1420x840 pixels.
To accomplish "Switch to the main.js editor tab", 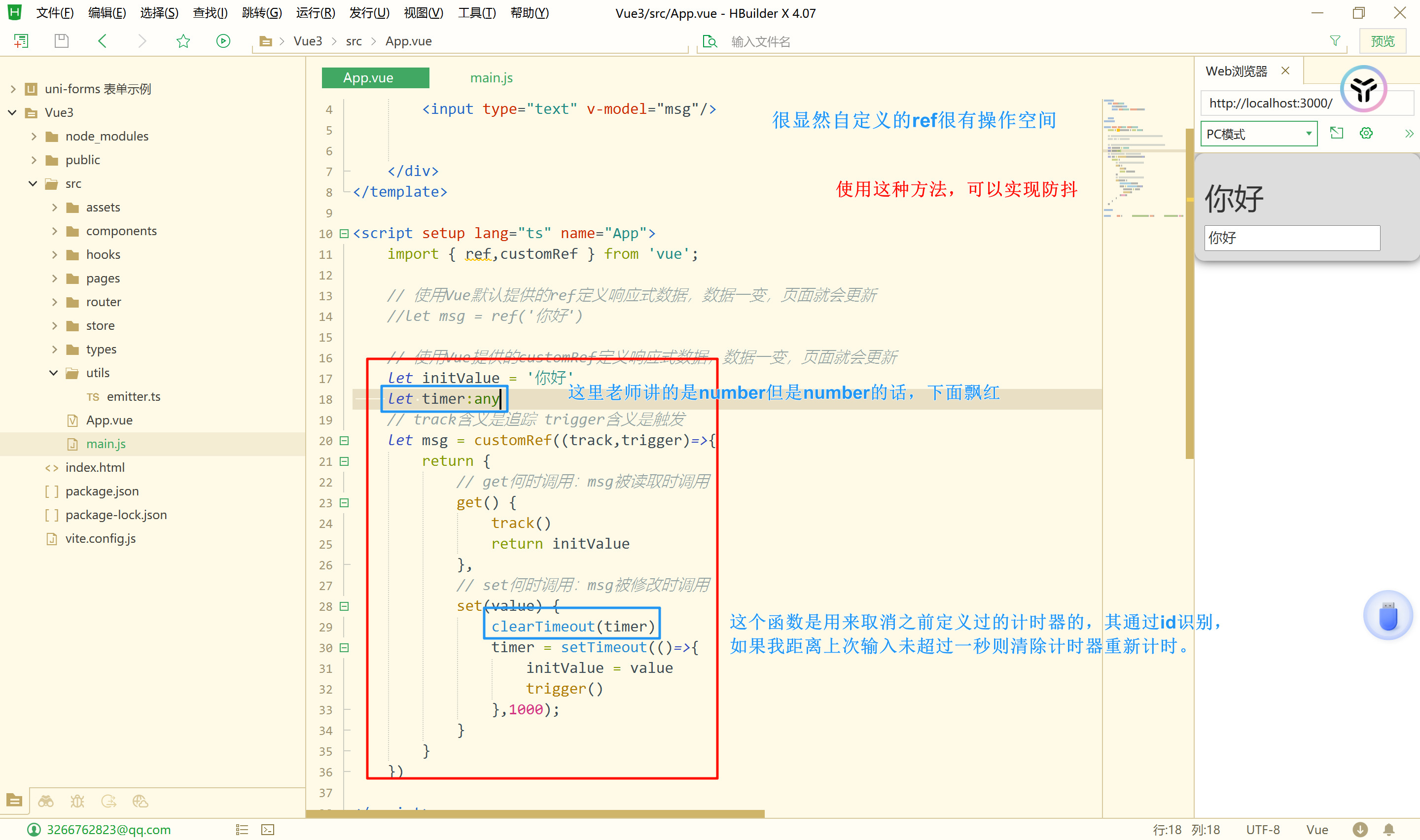I will coord(491,77).
